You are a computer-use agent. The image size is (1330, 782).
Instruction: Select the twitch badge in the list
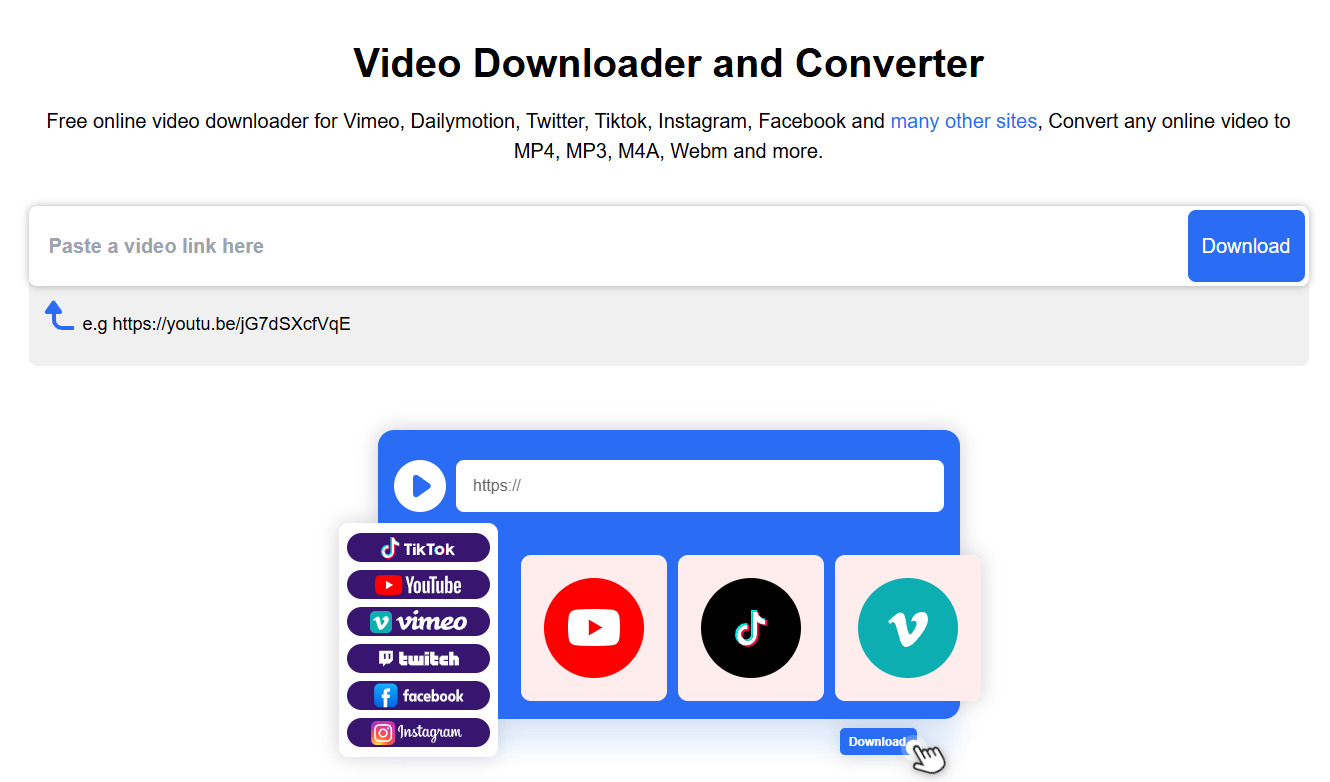(x=418, y=659)
